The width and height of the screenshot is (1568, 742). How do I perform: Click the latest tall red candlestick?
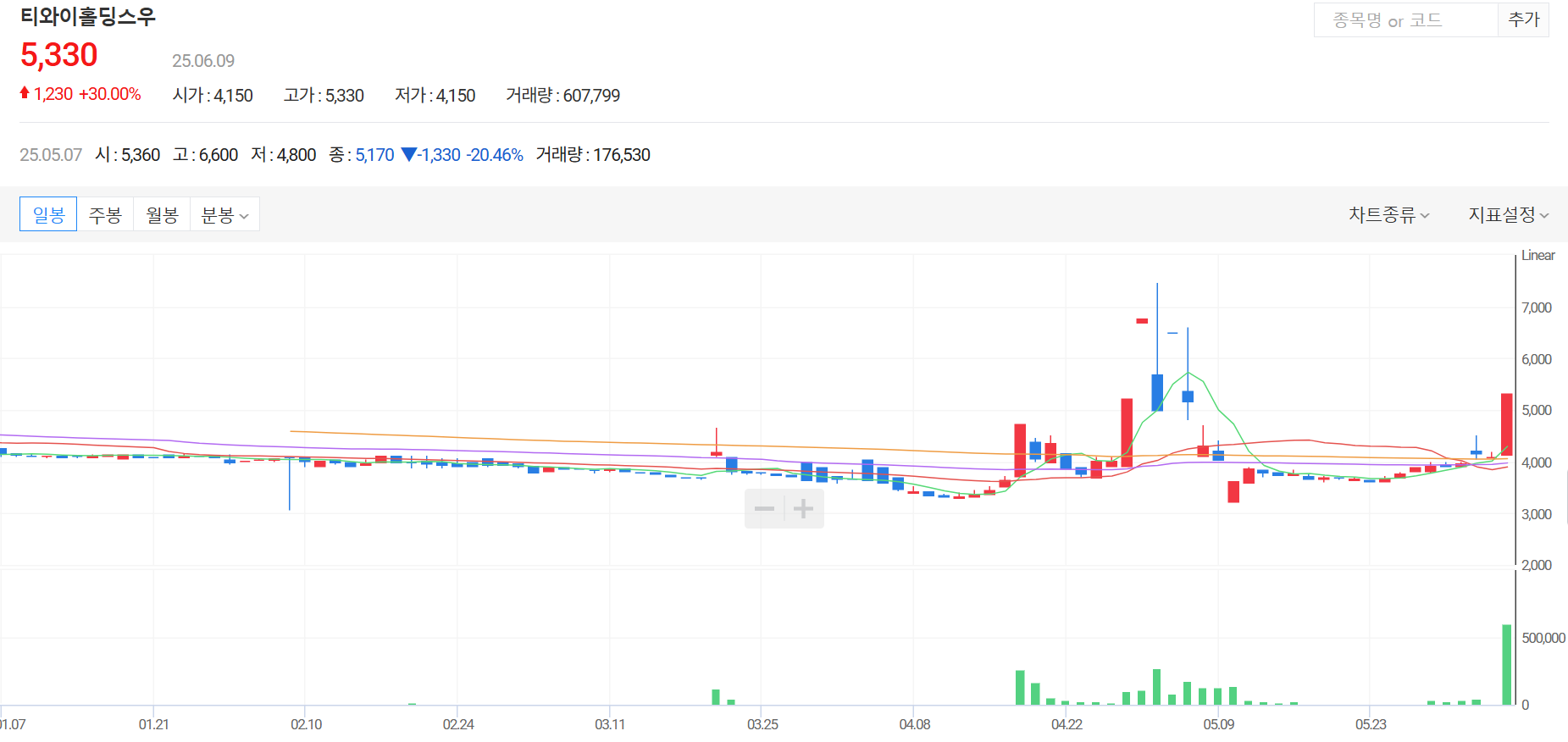(x=1506, y=424)
